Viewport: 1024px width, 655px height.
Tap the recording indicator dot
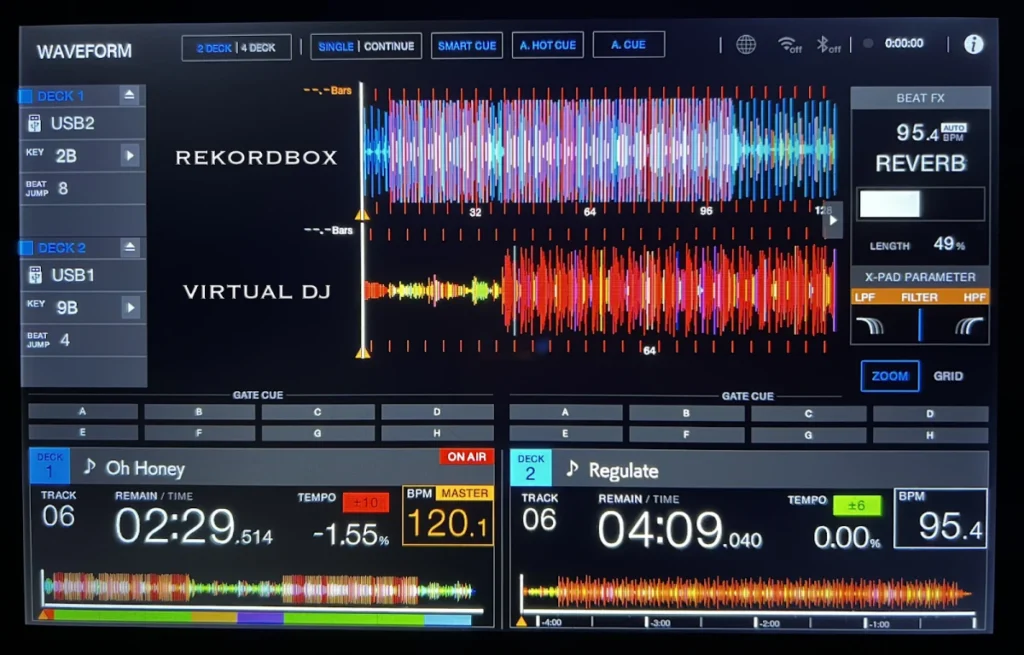868,44
